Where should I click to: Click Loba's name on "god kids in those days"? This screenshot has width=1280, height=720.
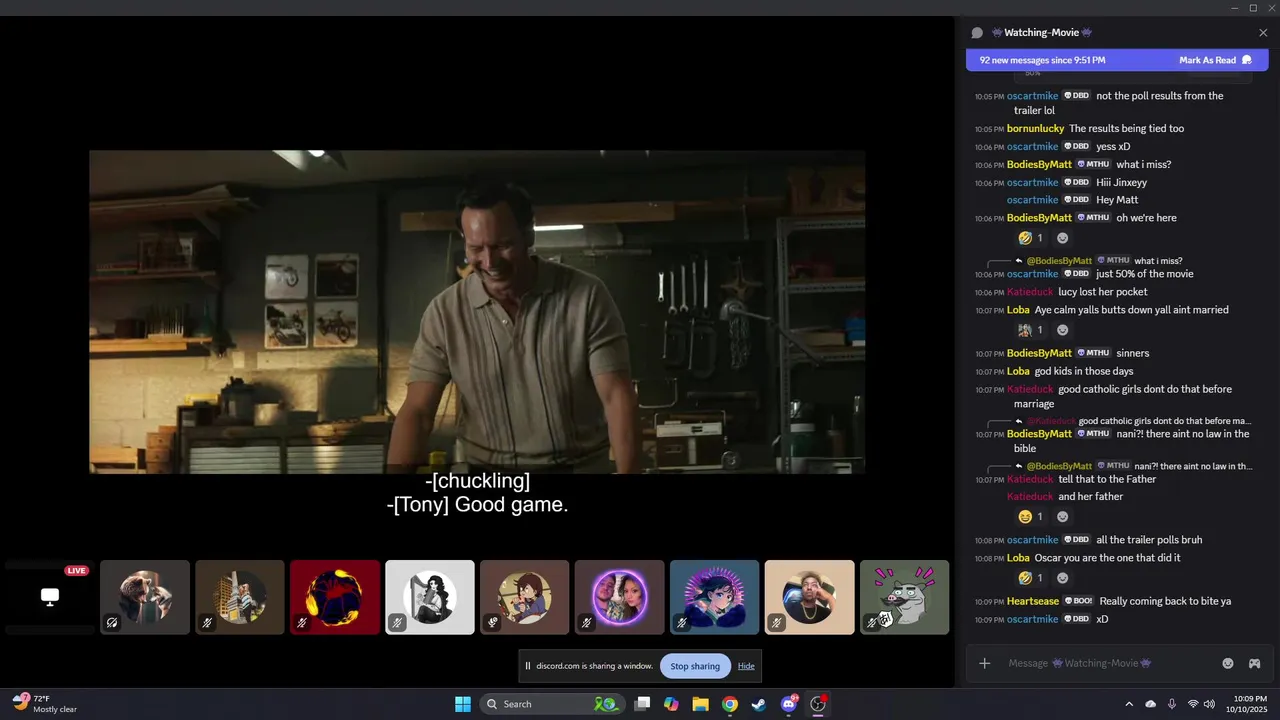tap(1018, 372)
